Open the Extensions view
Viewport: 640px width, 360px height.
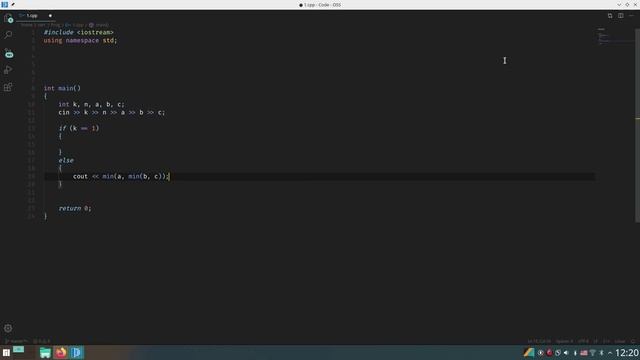[8, 87]
